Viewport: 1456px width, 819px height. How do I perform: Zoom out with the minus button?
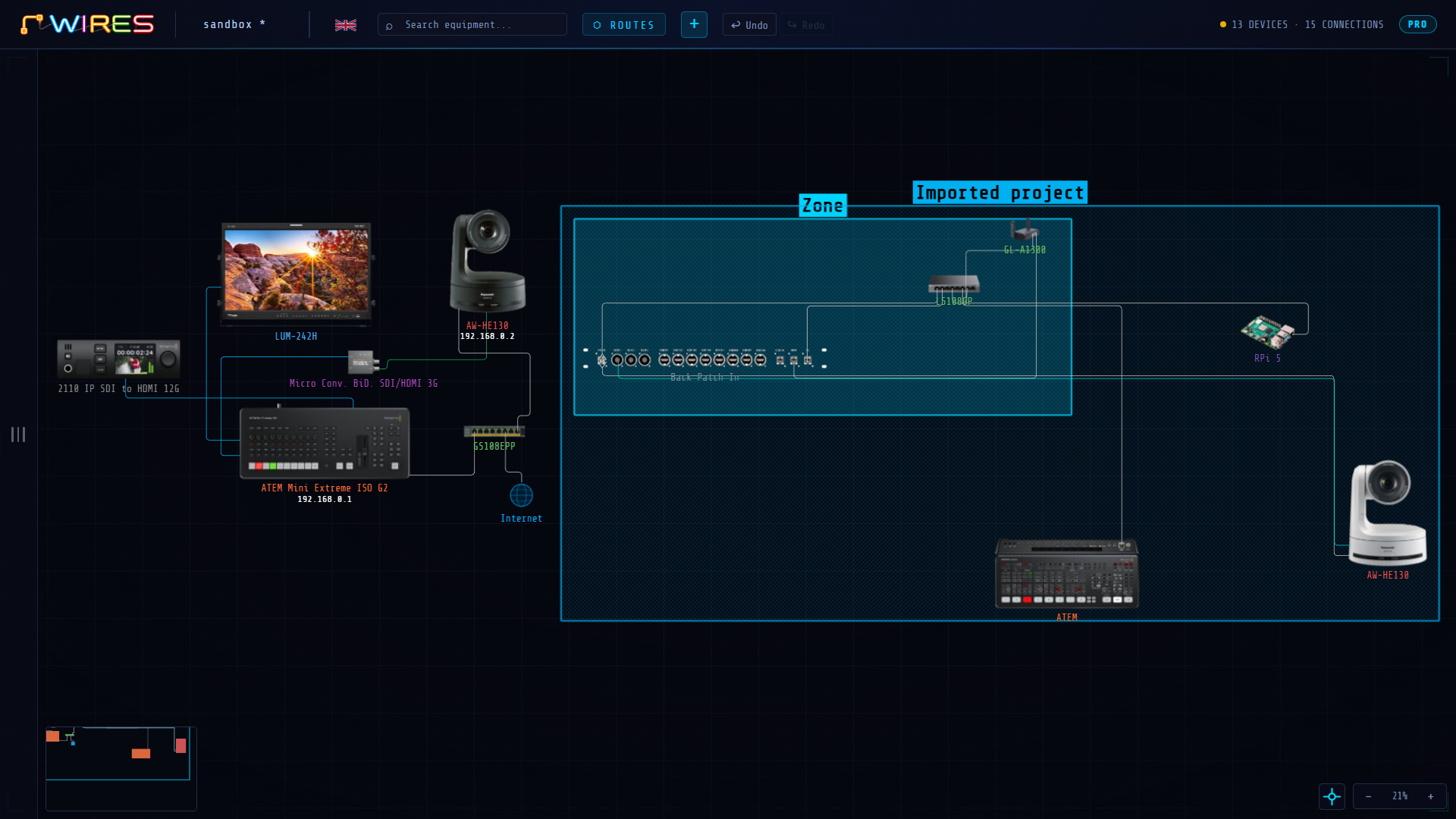(1368, 796)
